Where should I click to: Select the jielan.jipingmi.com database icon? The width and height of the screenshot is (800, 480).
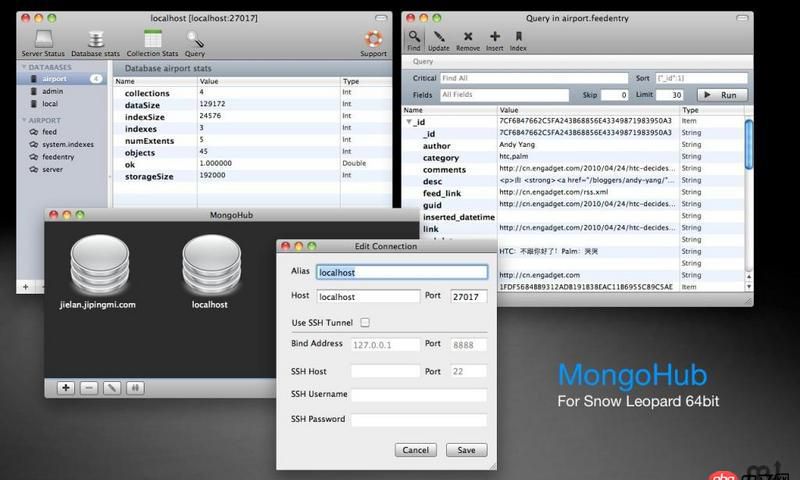[x=99, y=264]
